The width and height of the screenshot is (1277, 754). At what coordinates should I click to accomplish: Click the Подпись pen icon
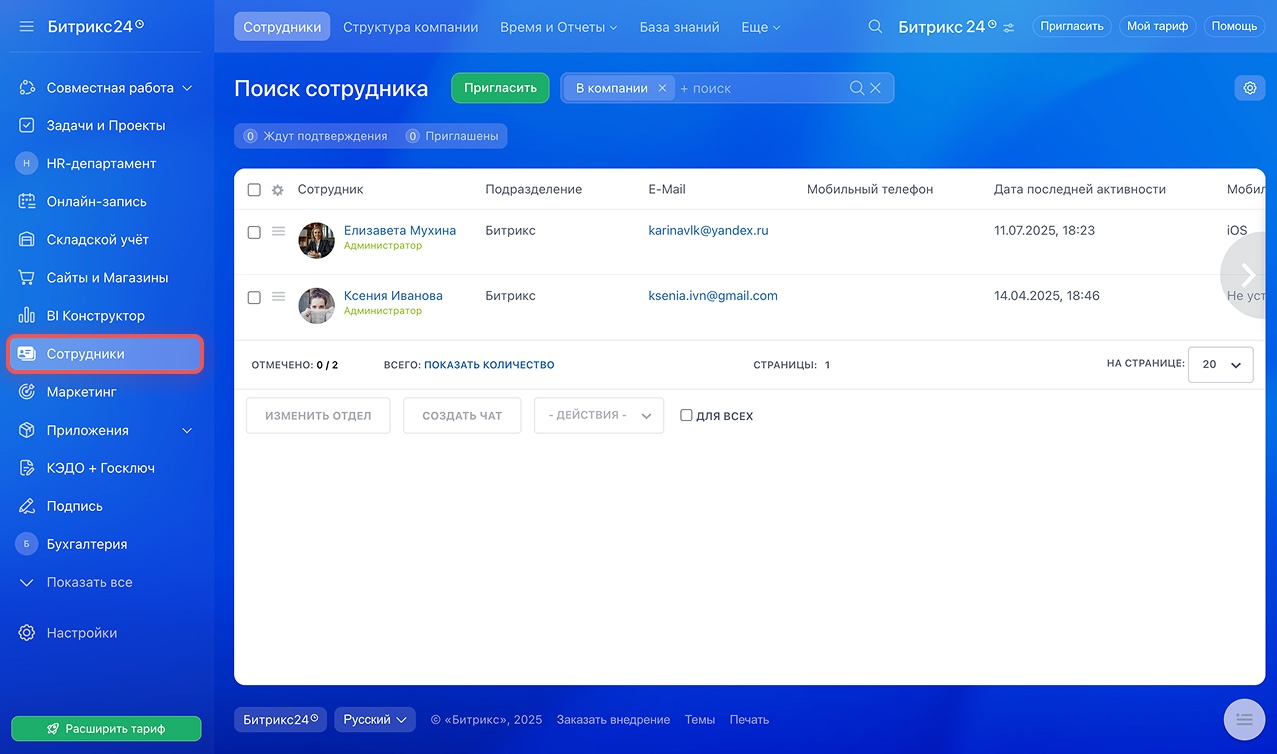click(x=27, y=506)
